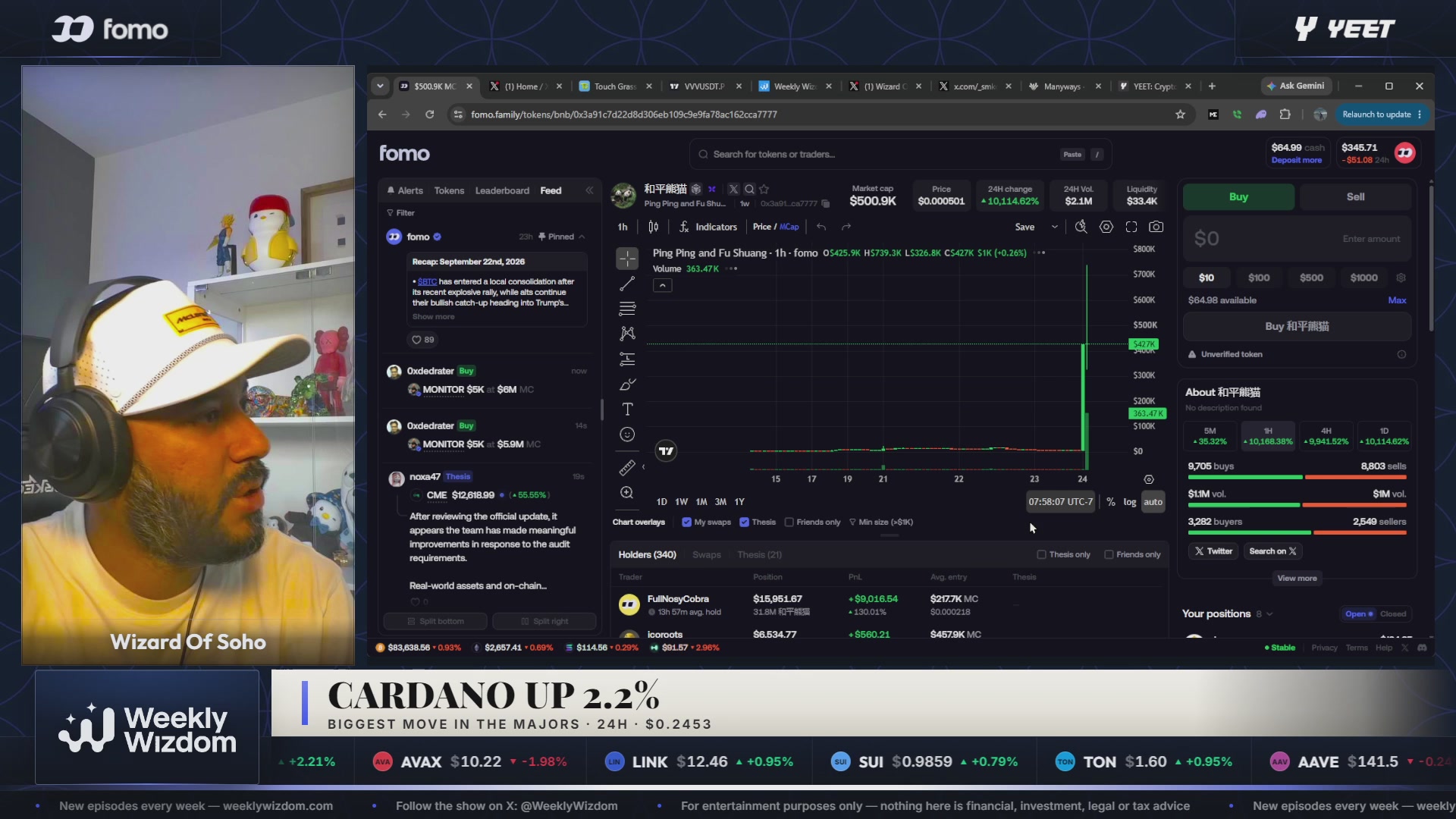This screenshot has height=819, width=1456.
Task: Open the Swaps tab
Action: click(x=706, y=554)
